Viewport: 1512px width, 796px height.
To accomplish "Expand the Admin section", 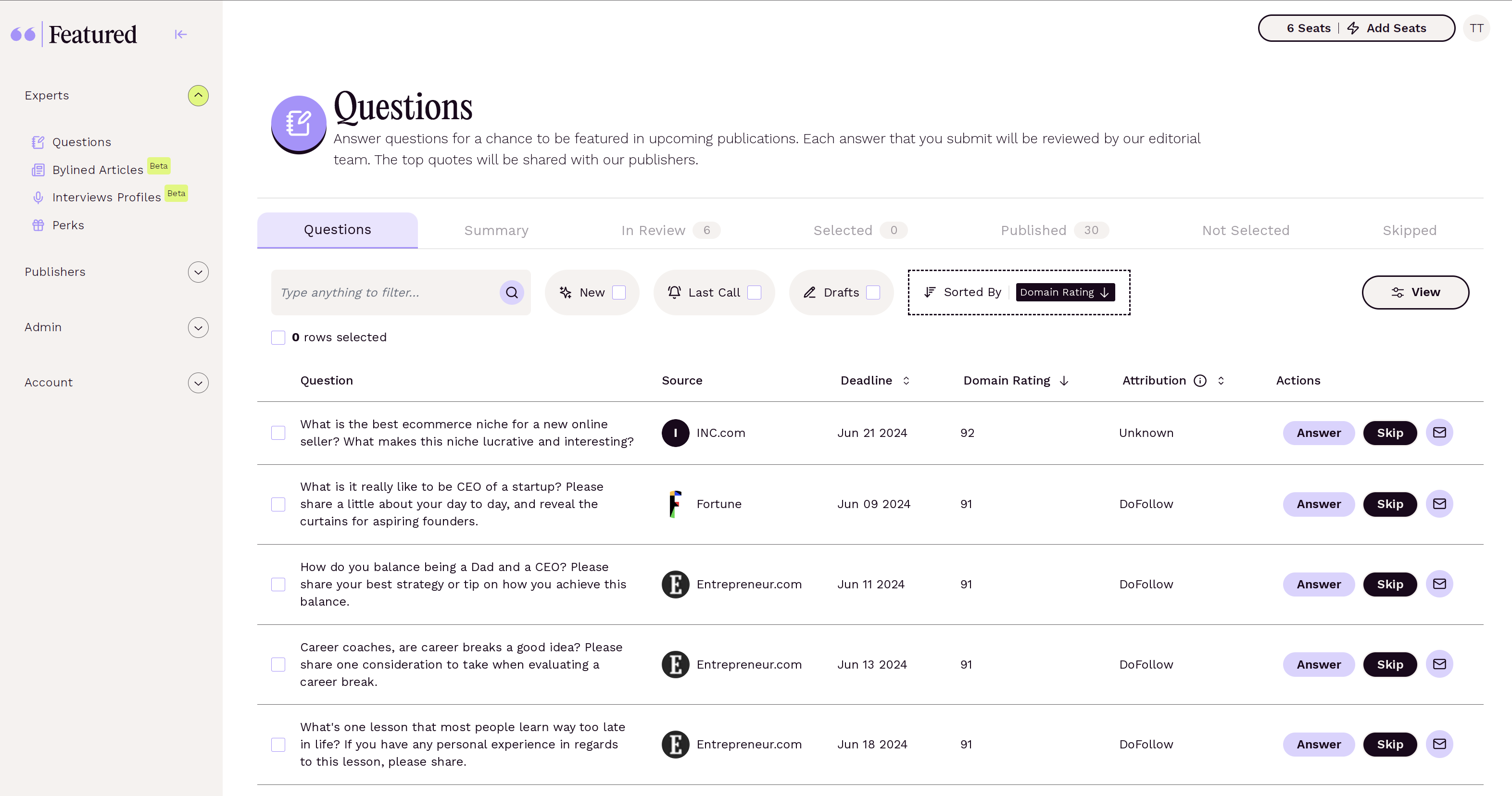I will pos(199,327).
